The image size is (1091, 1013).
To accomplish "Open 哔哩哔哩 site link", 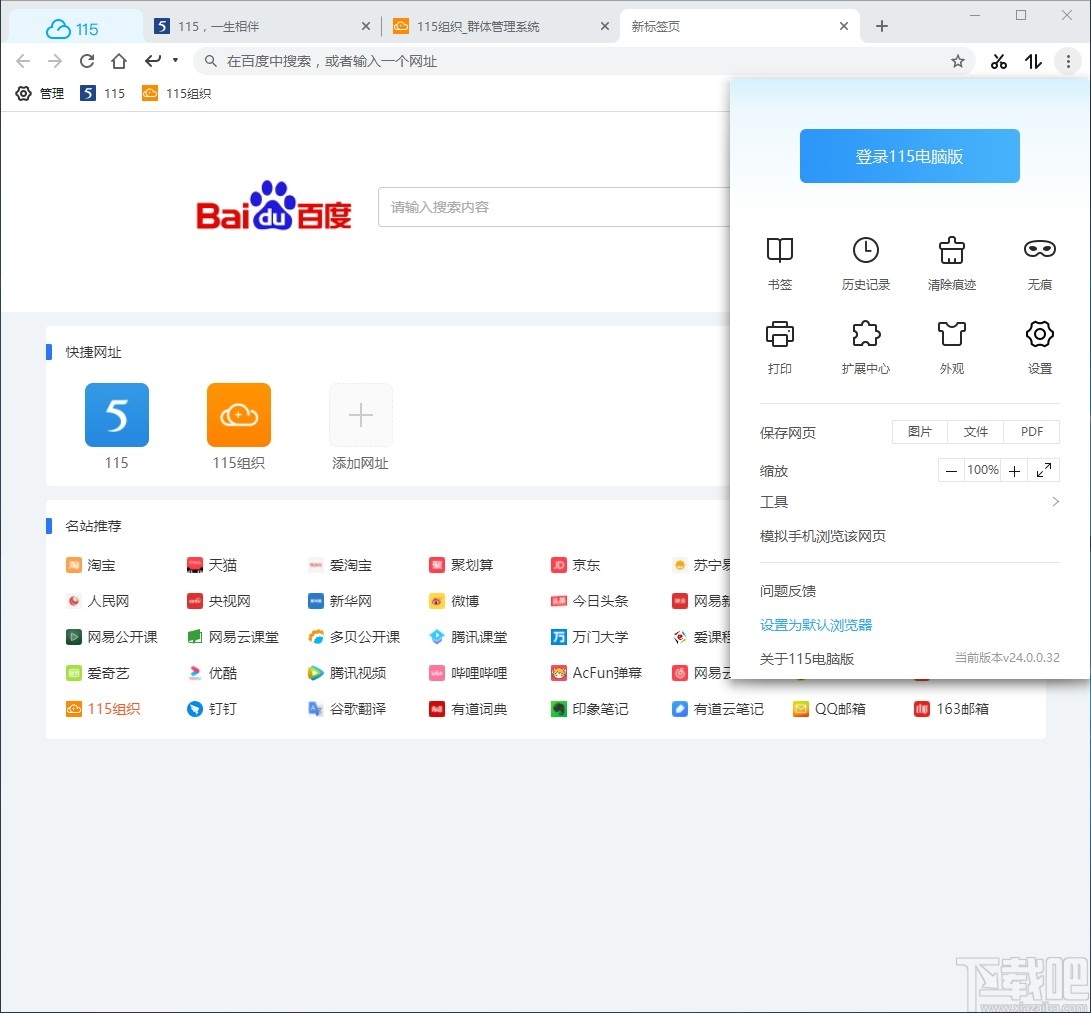I will click(468, 673).
